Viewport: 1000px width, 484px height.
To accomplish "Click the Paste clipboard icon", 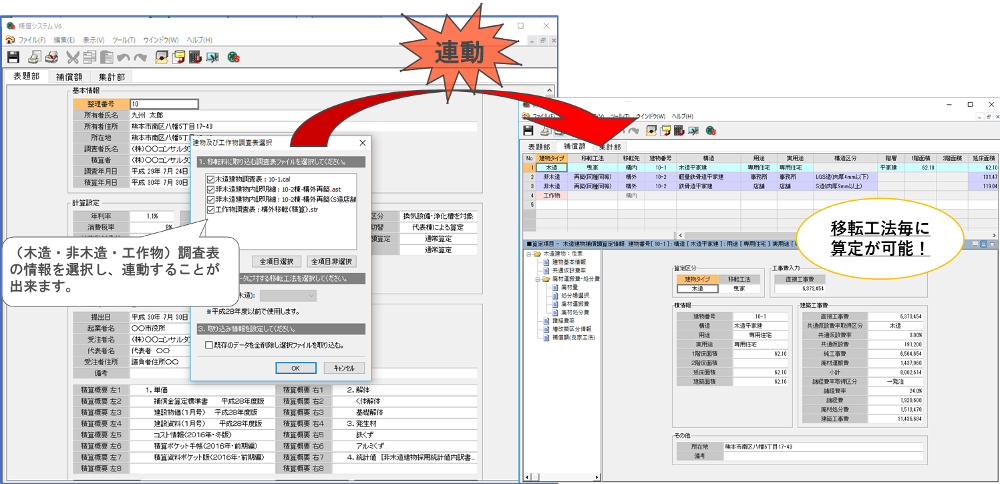I will [x=107, y=58].
